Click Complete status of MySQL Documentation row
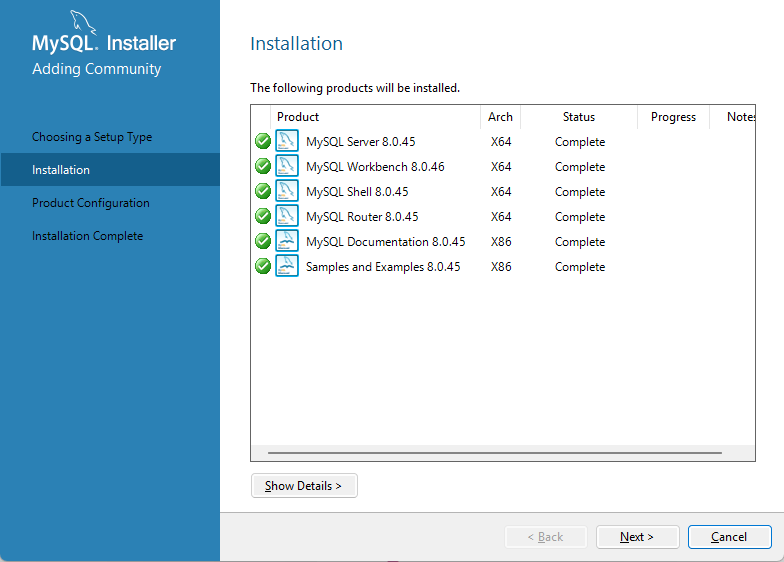 coord(580,242)
